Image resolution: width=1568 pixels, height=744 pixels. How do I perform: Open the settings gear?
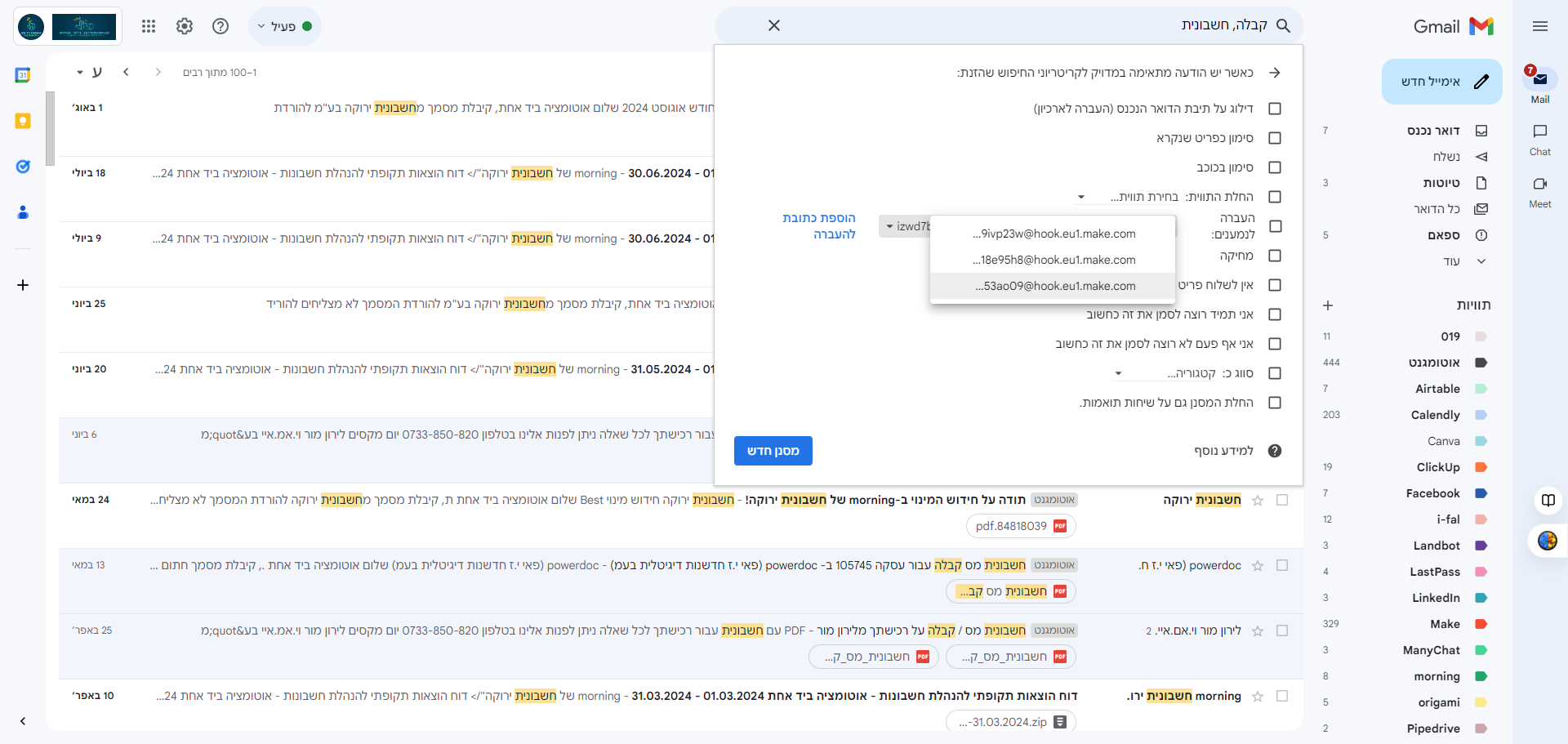tap(185, 26)
